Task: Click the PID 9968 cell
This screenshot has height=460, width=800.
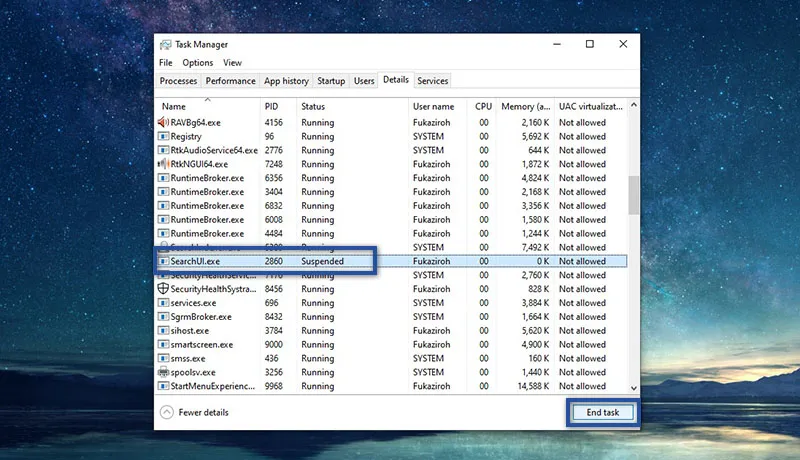Action: click(x=273, y=386)
